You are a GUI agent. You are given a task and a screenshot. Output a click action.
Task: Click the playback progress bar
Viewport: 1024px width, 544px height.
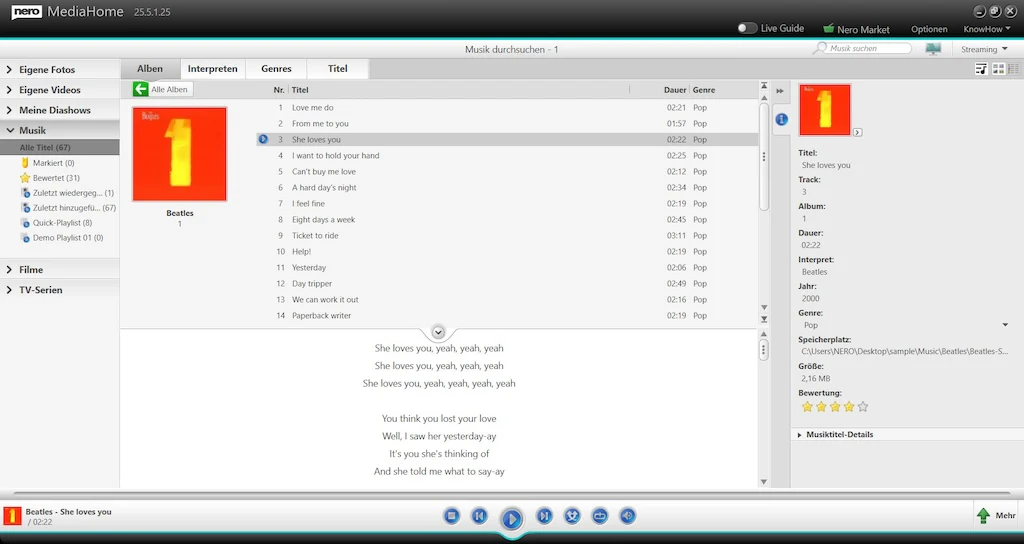(512, 494)
